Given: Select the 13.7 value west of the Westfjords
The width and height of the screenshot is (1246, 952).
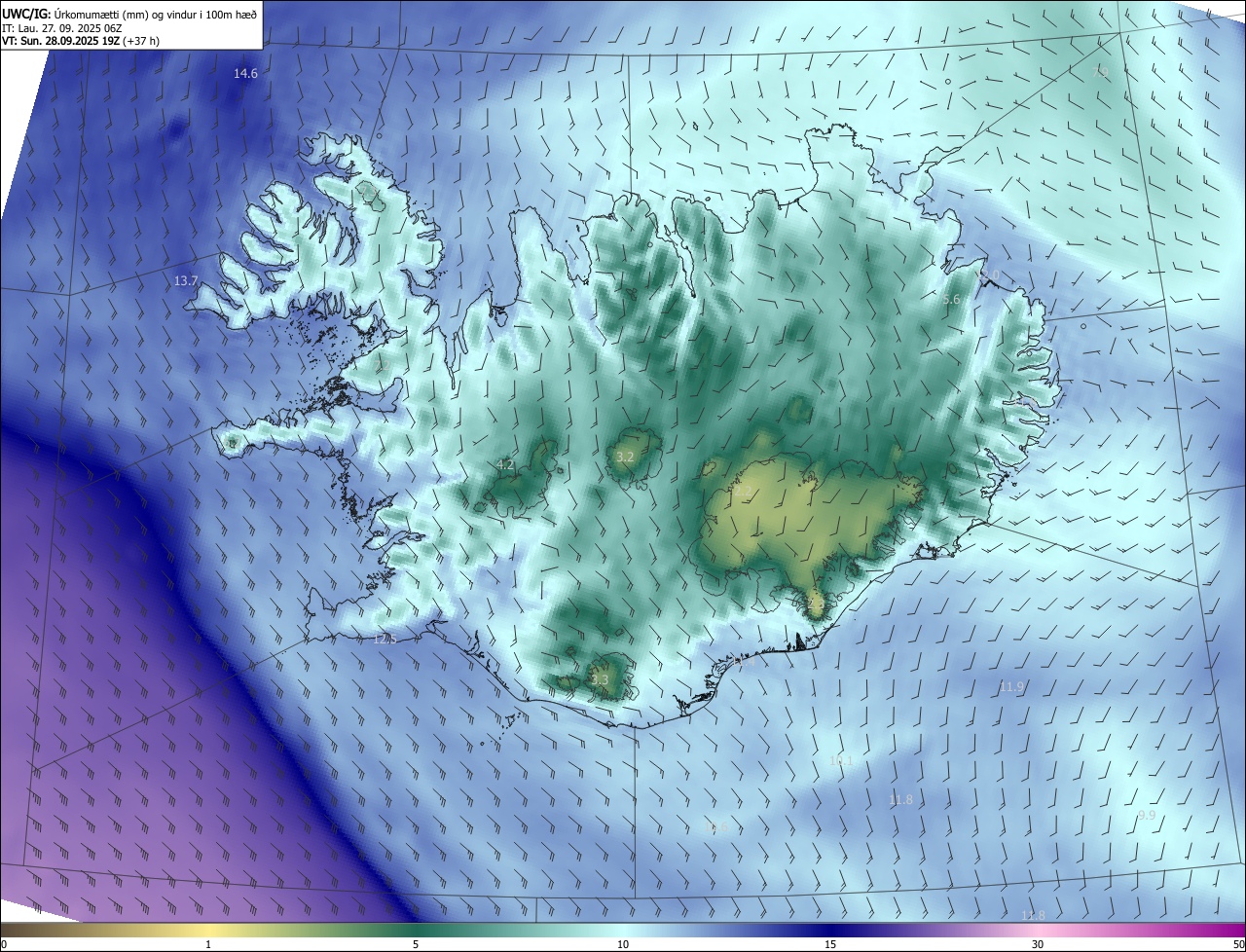Looking at the screenshot, I should (x=186, y=280).
